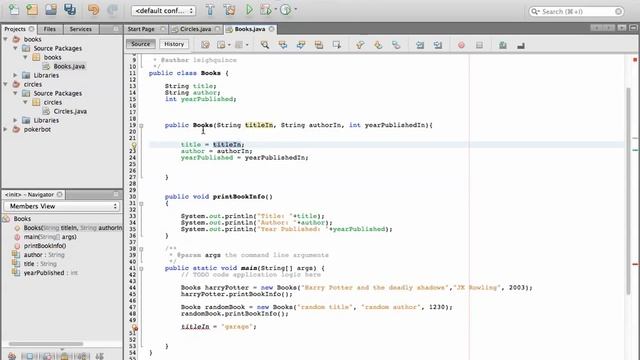Viewport: 640px width, 360px height.
Task: Toggle Highlight Search in editor toolbar
Action: point(319,45)
